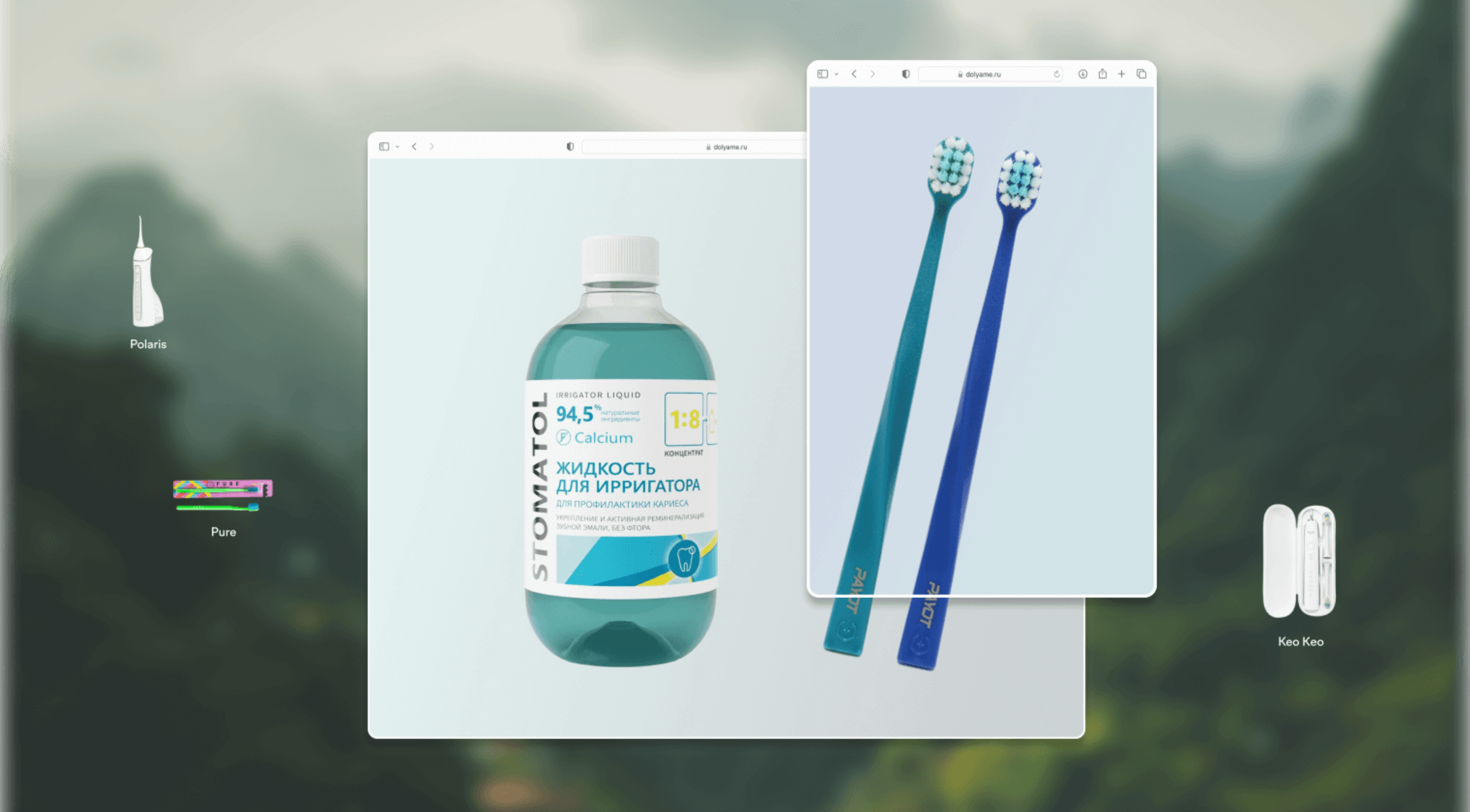1470x812 pixels.
Task: Click the refresh icon in the browser
Action: coord(1056,74)
